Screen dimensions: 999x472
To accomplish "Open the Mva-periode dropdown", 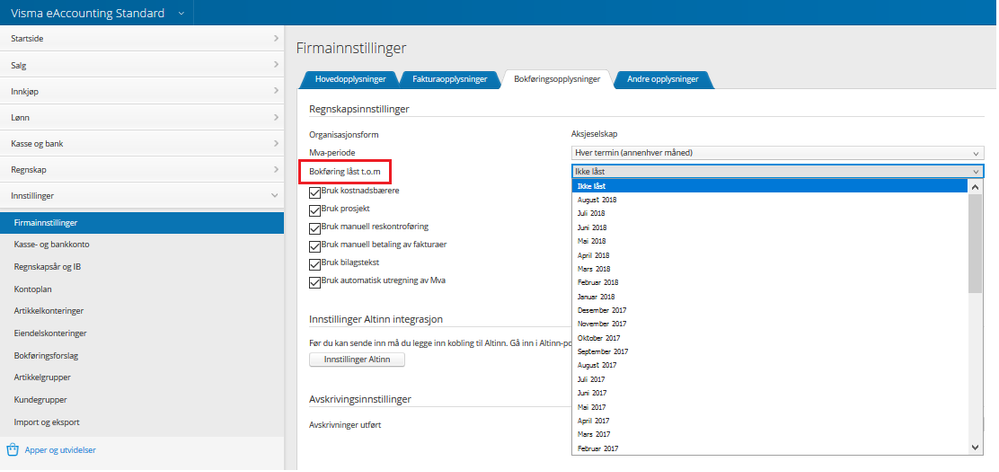I will [777, 153].
